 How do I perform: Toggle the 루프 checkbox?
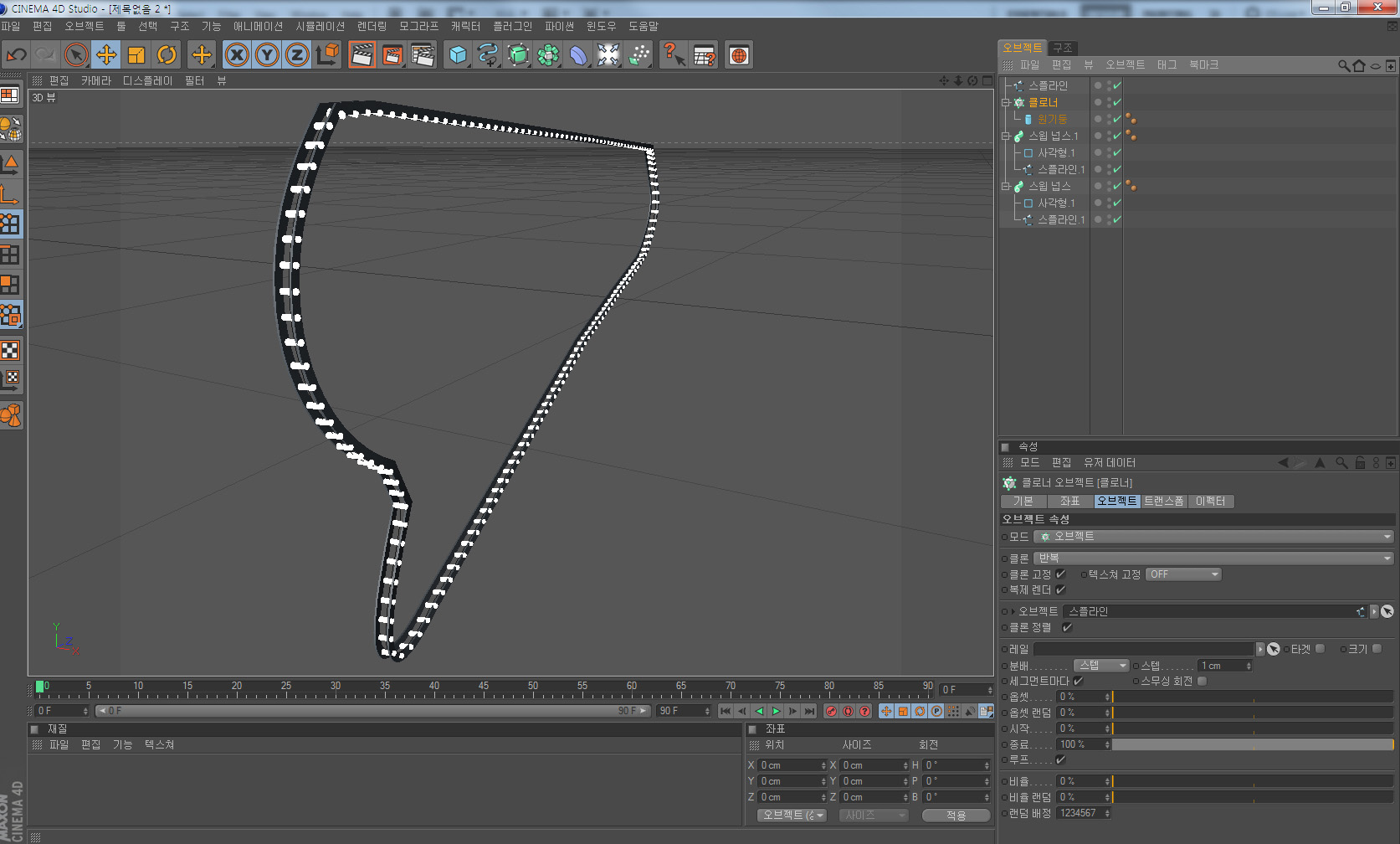pos(1060,759)
